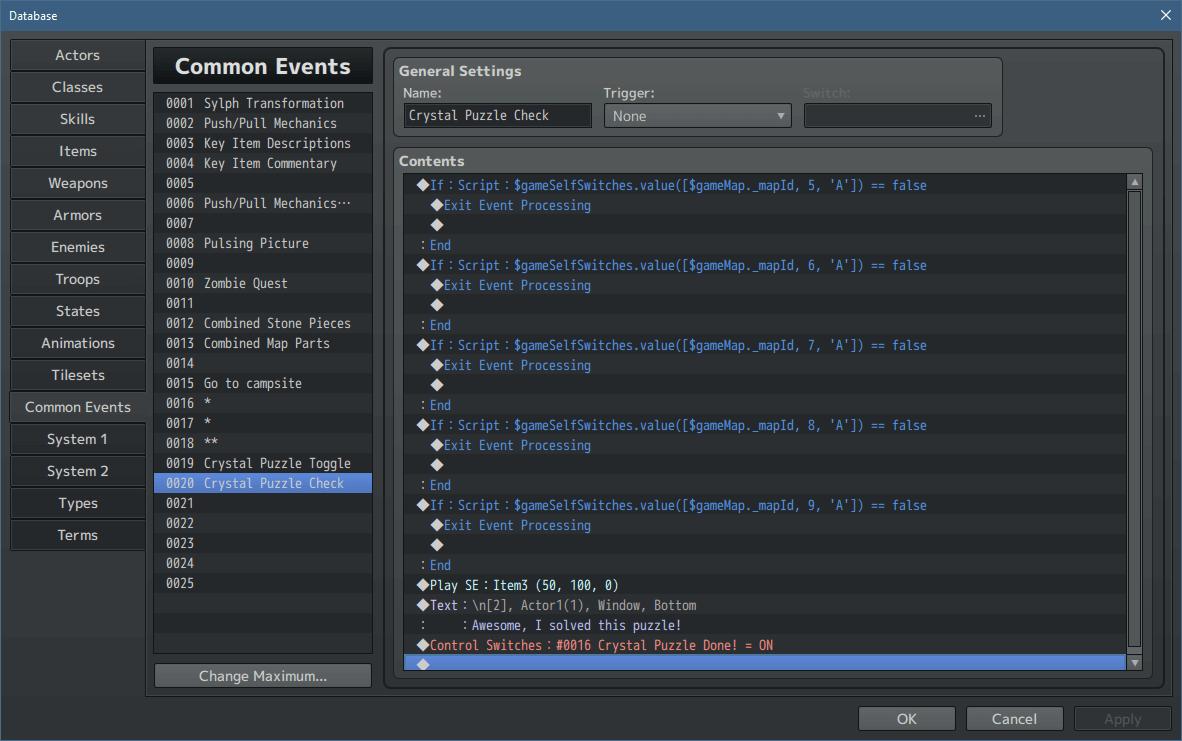The image size is (1182, 741).
Task: Select If script line checking self switch 9
Action: tap(765, 504)
